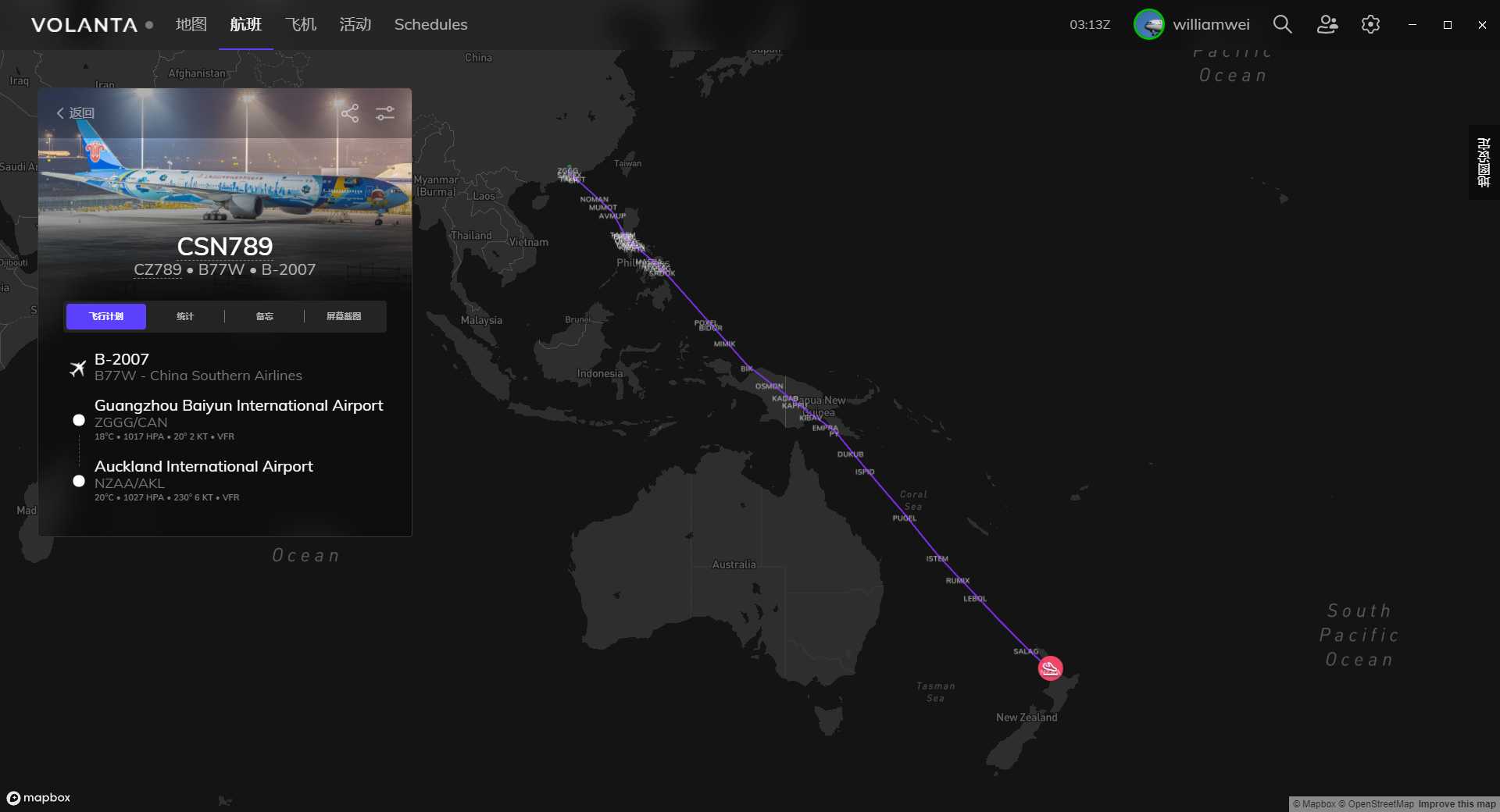Open the flight card options sliders icon
1500x812 pixels.
click(x=385, y=113)
